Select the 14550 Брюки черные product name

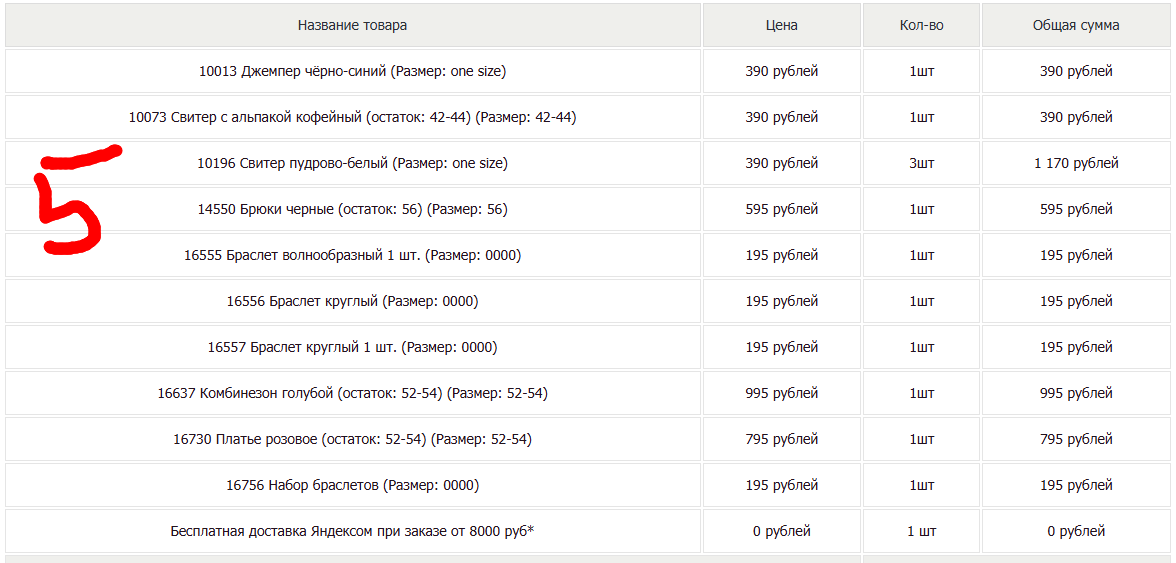click(352, 209)
